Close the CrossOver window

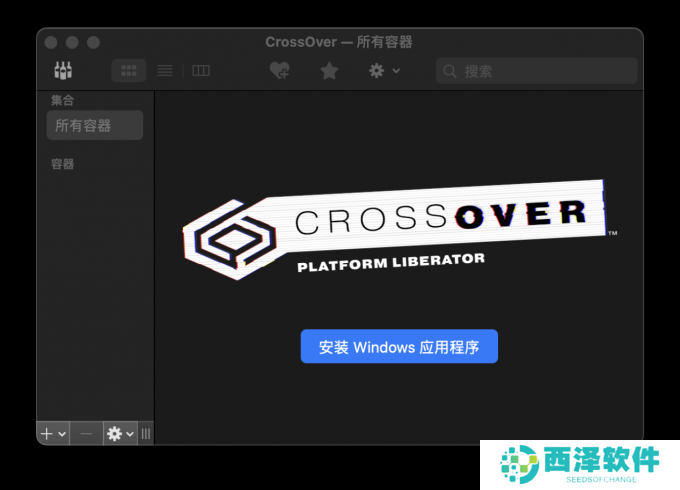click(x=50, y=42)
